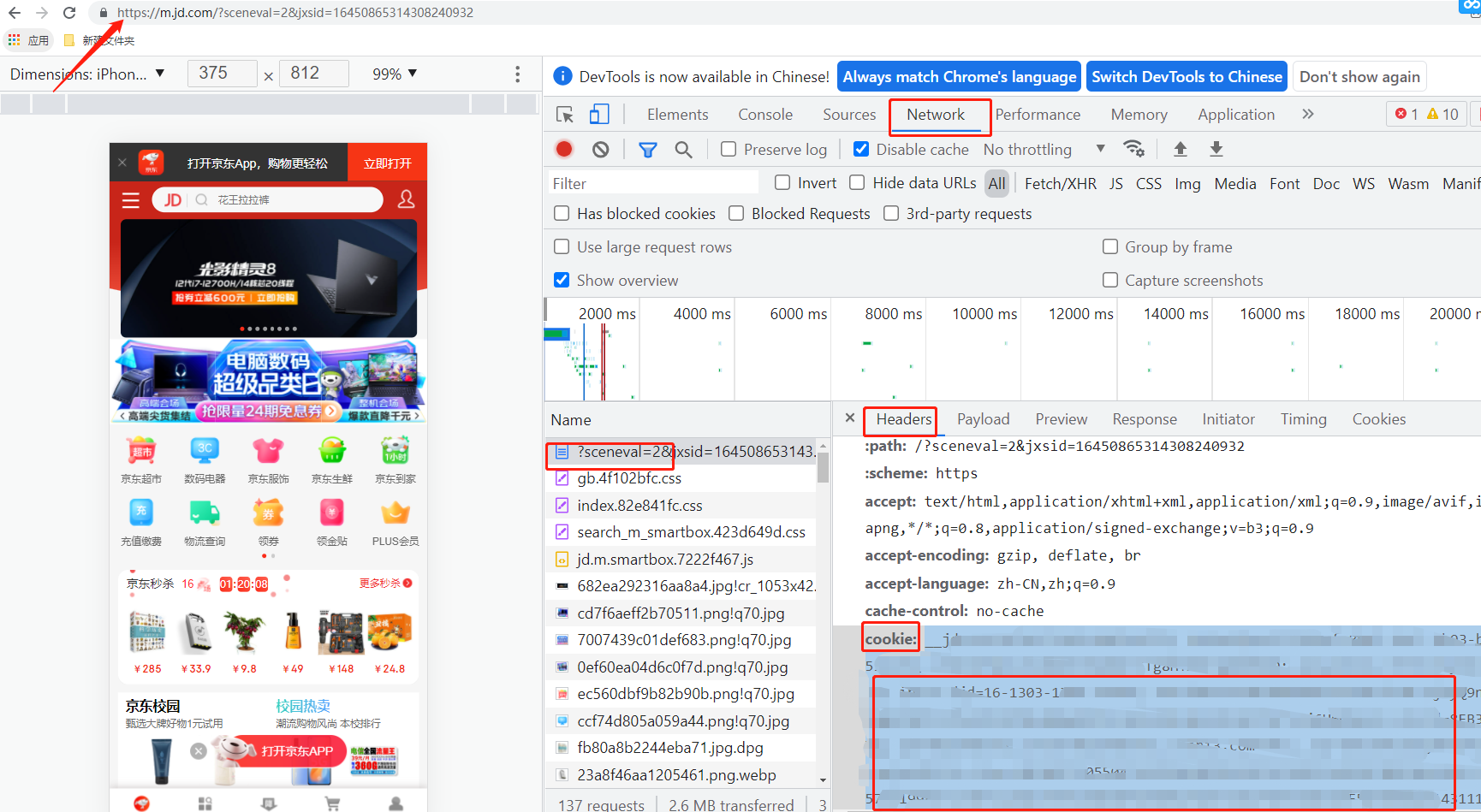
Task: Open 数码电器 category icon
Action: (205, 459)
